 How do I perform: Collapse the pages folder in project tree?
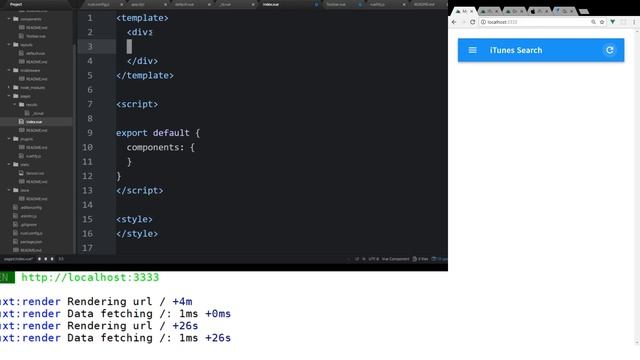pos(9,96)
